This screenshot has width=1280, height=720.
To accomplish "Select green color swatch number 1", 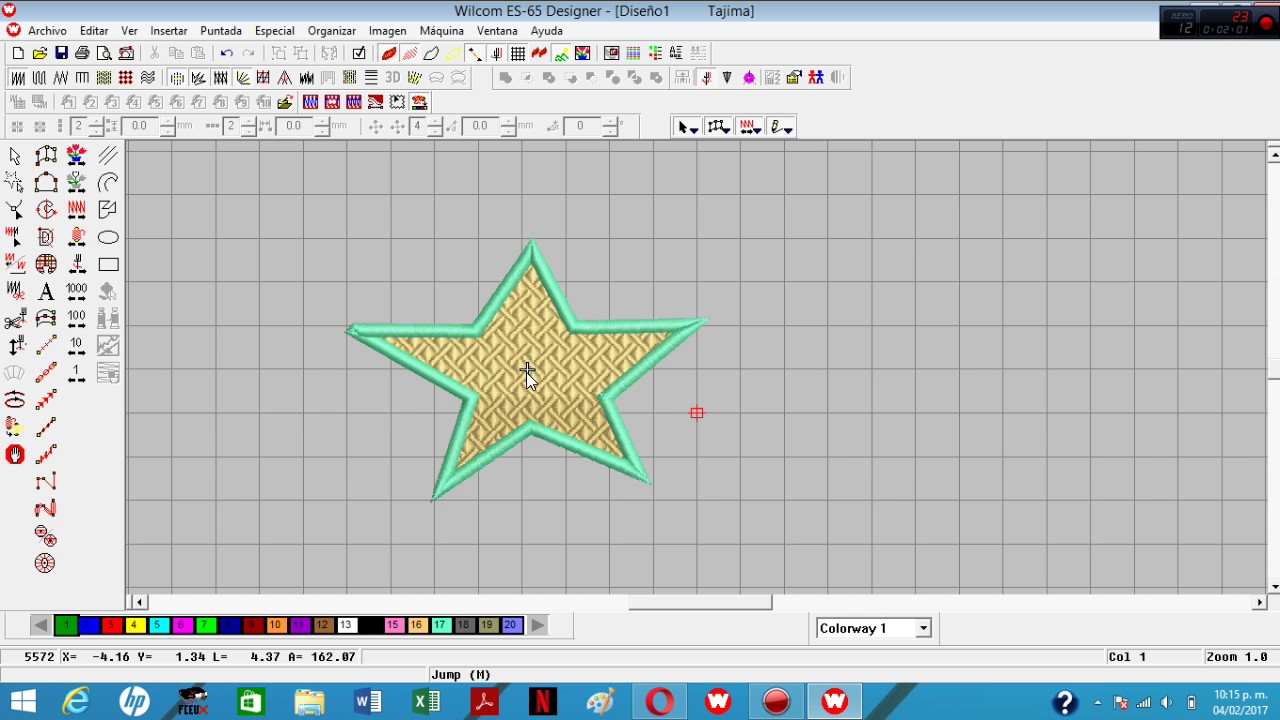I will coord(66,626).
